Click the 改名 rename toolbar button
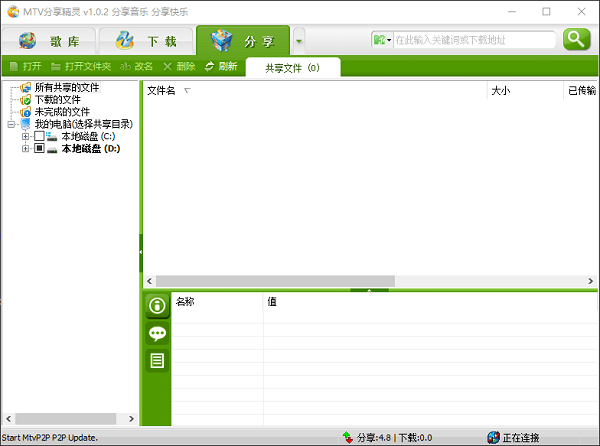 pyautogui.click(x=136, y=67)
